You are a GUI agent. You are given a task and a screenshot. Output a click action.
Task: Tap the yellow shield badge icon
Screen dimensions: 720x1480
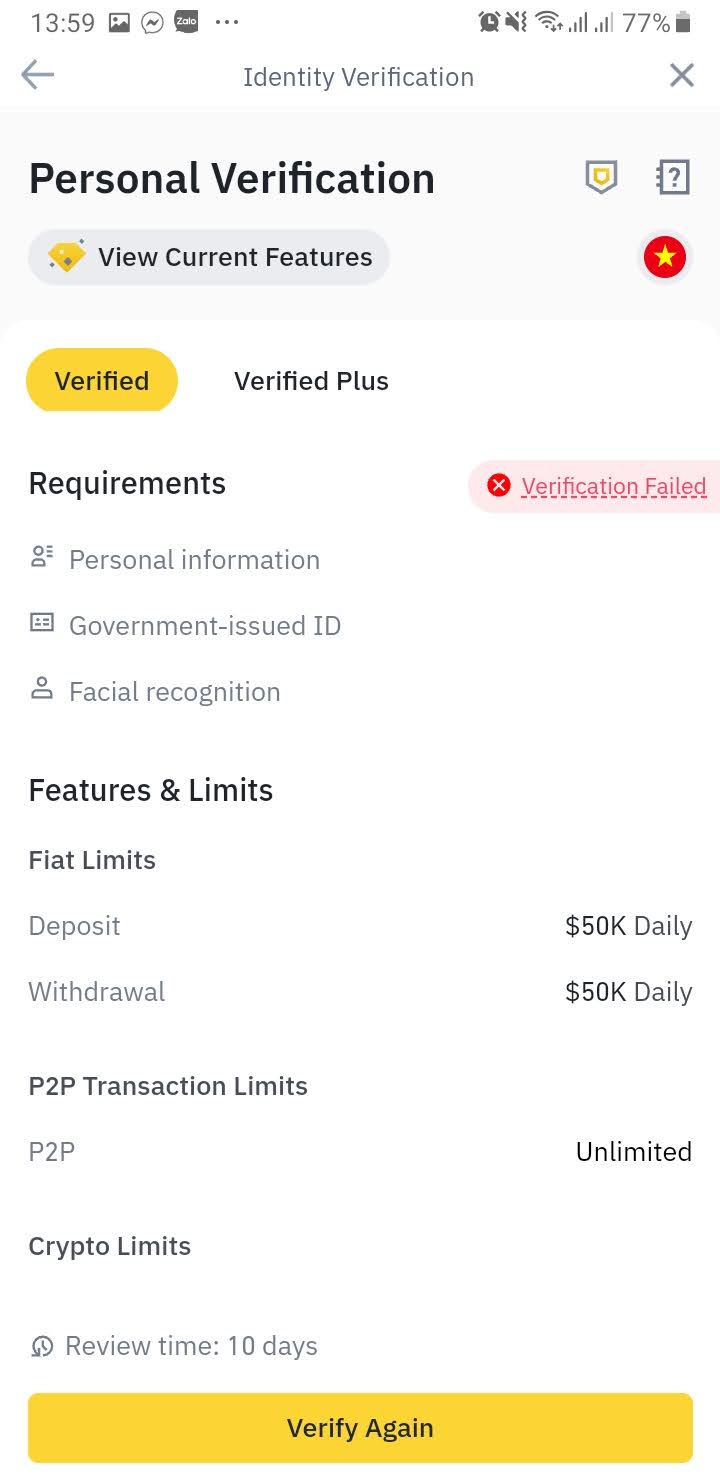point(601,178)
